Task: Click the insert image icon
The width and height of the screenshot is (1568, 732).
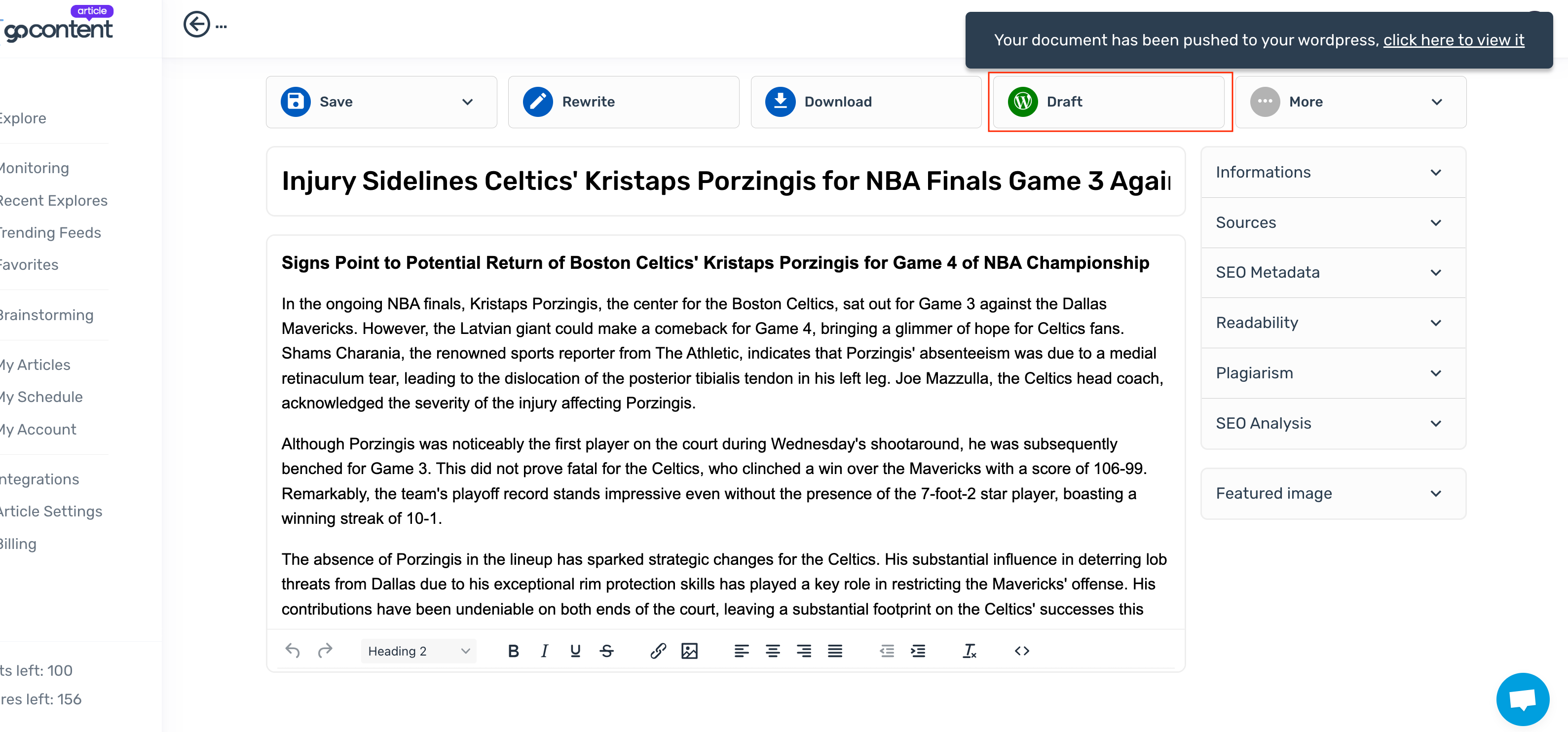Action: coord(689,651)
